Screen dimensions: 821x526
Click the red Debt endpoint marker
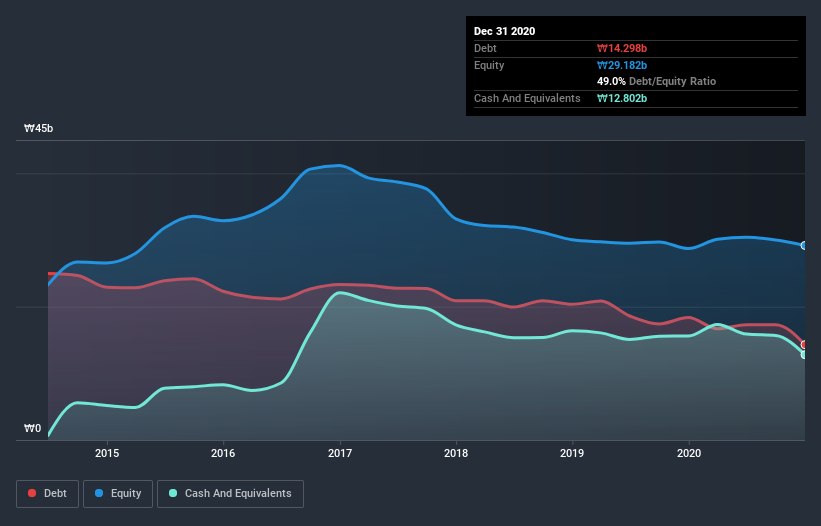804,344
